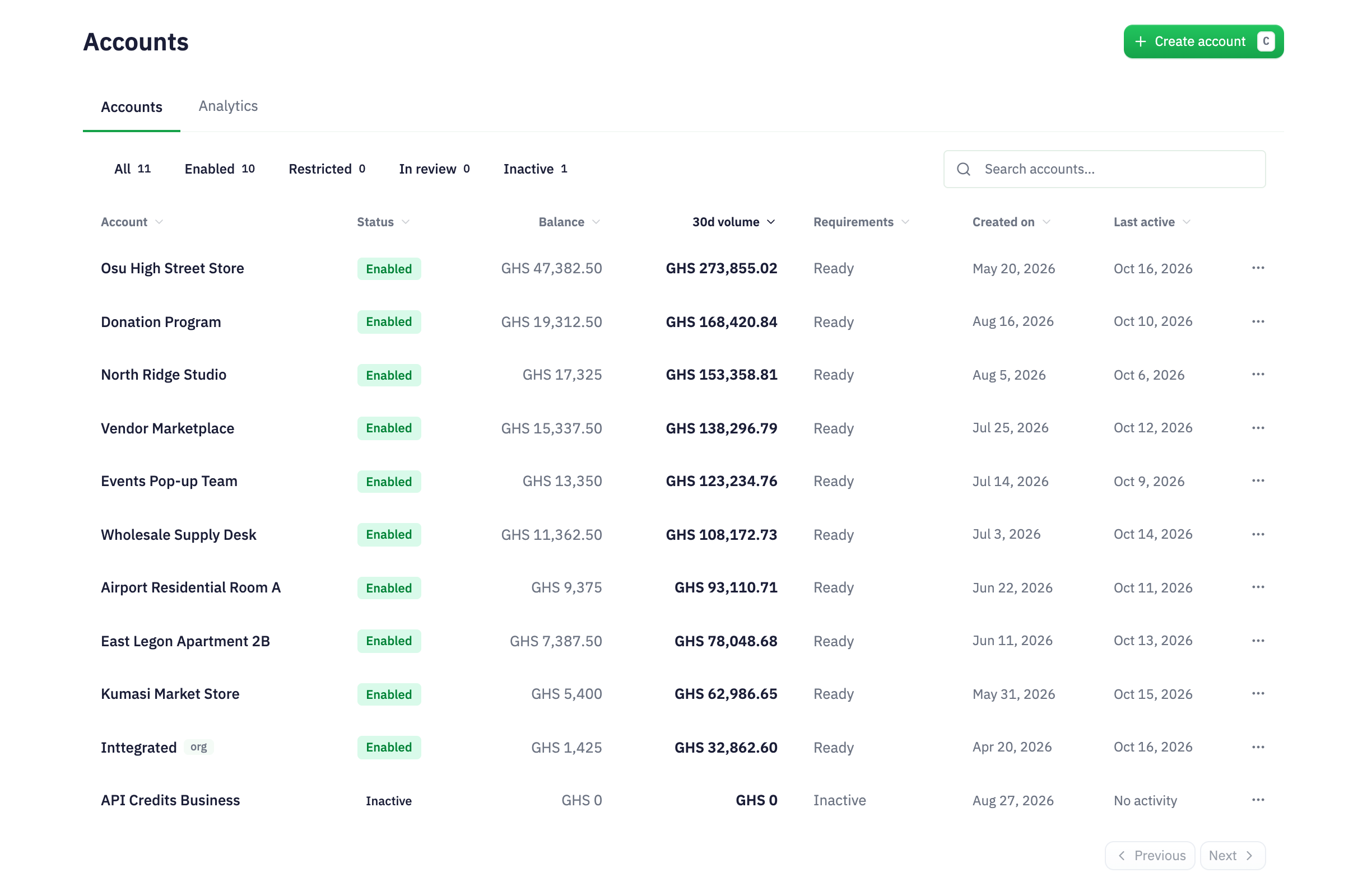Switch to the Analytics tab
This screenshot has width=1367, height=896.
tap(228, 106)
